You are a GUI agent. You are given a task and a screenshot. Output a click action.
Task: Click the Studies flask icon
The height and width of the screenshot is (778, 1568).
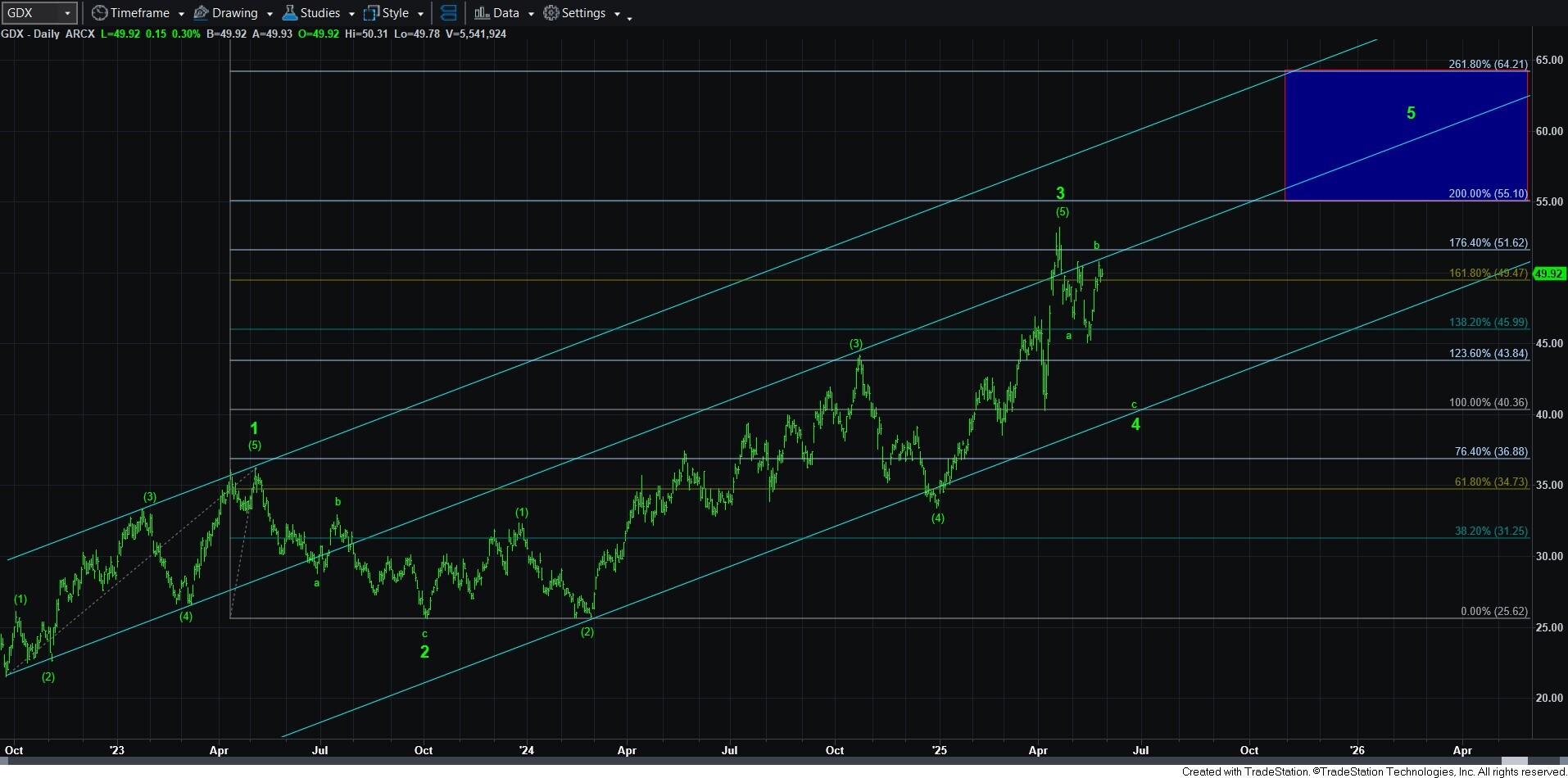point(289,13)
